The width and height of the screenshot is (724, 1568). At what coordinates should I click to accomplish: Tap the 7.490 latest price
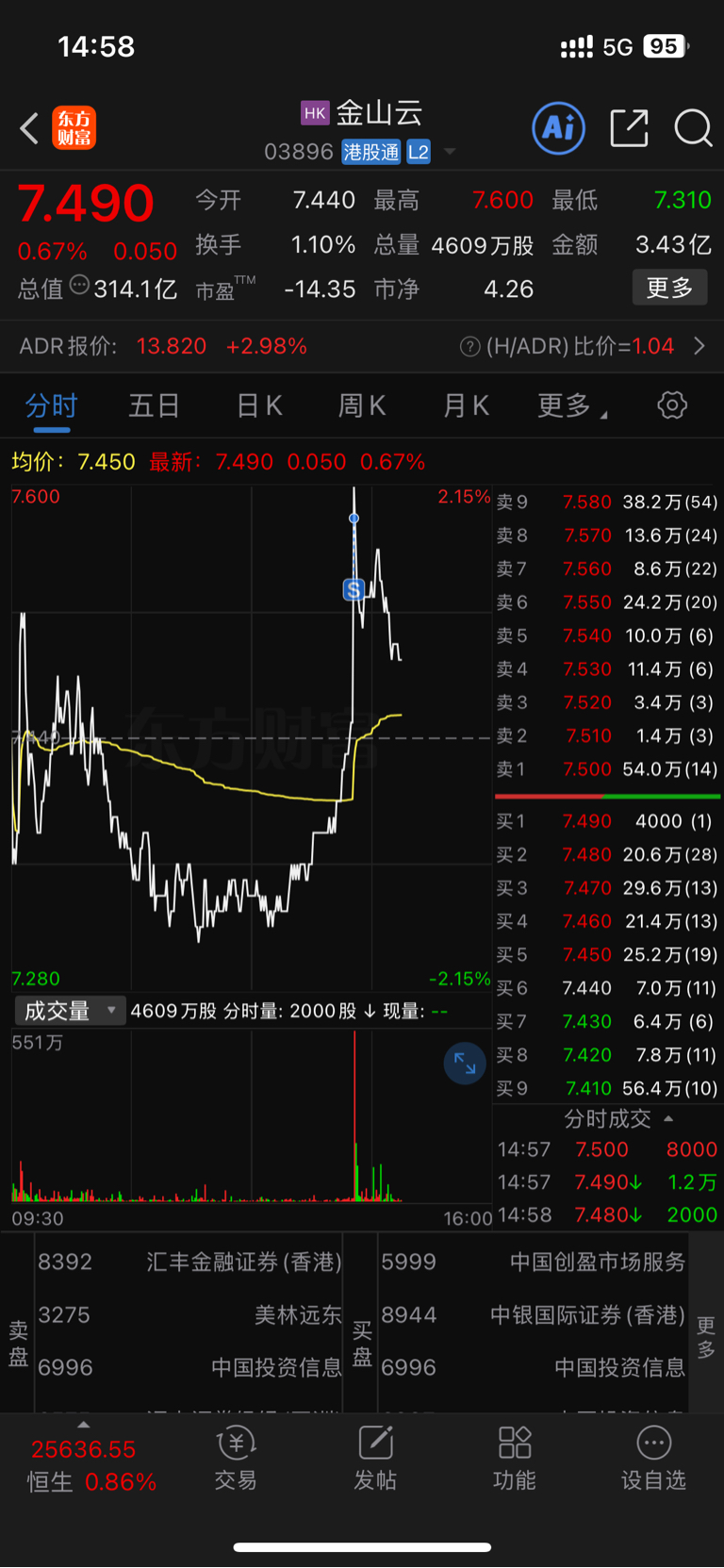(86, 203)
